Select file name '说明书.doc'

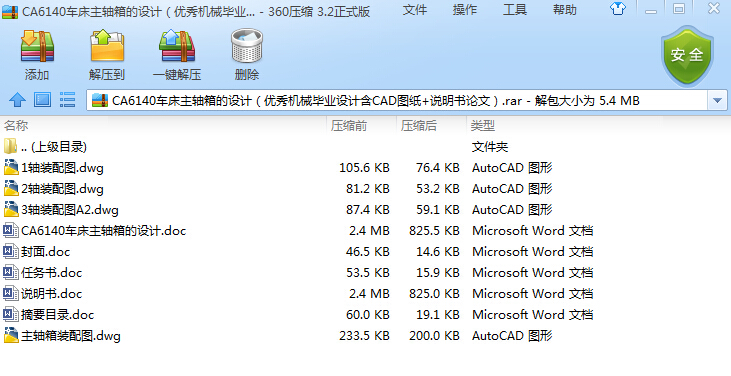[52, 294]
